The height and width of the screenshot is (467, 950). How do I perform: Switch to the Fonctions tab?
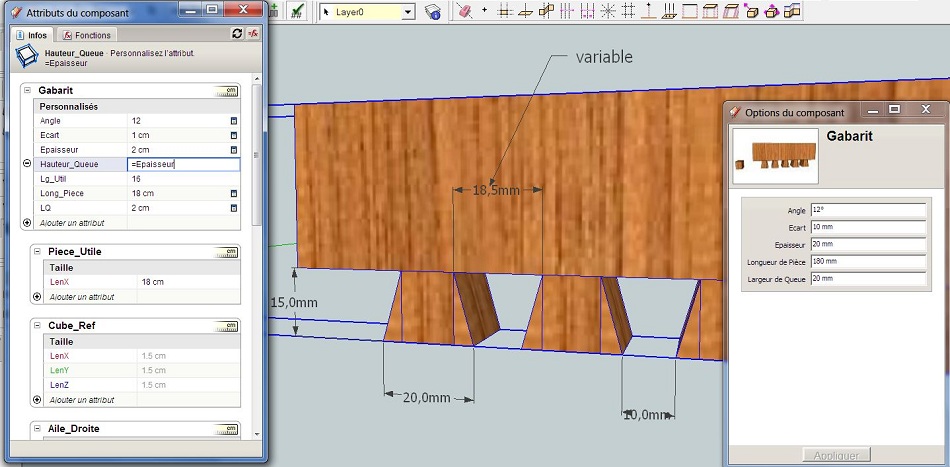(87, 35)
